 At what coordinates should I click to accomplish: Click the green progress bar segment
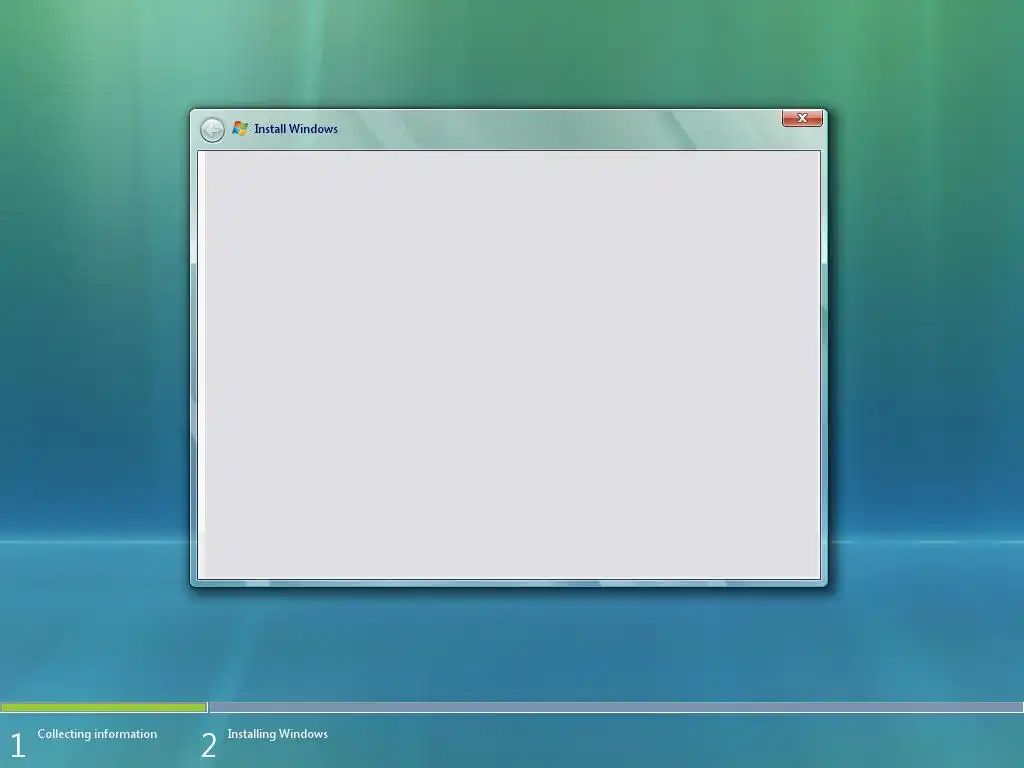tap(104, 707)
